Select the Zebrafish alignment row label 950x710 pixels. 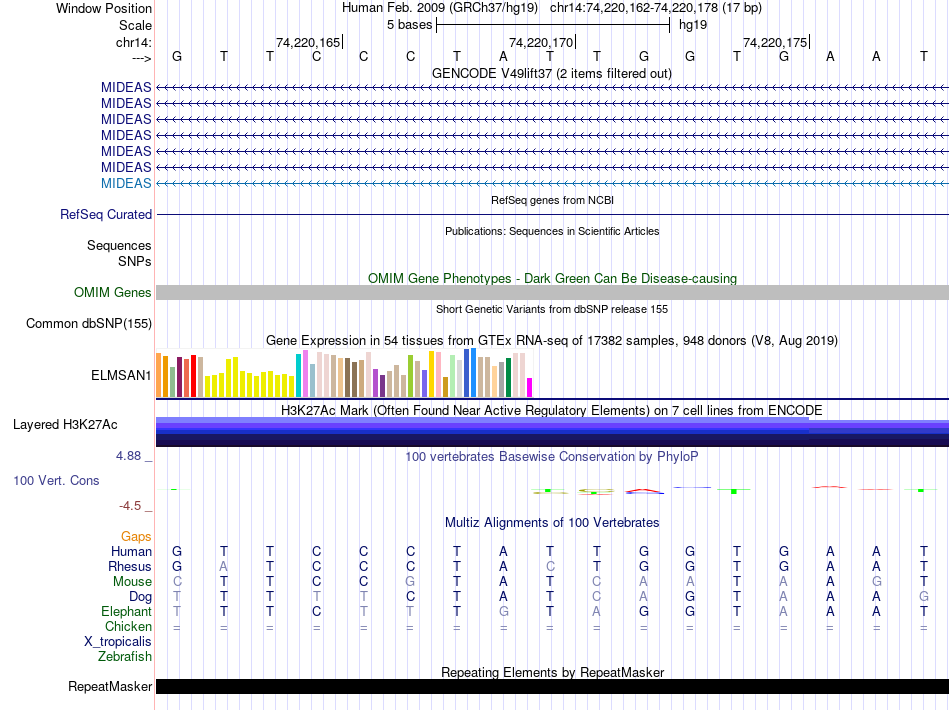coord(125,657)
